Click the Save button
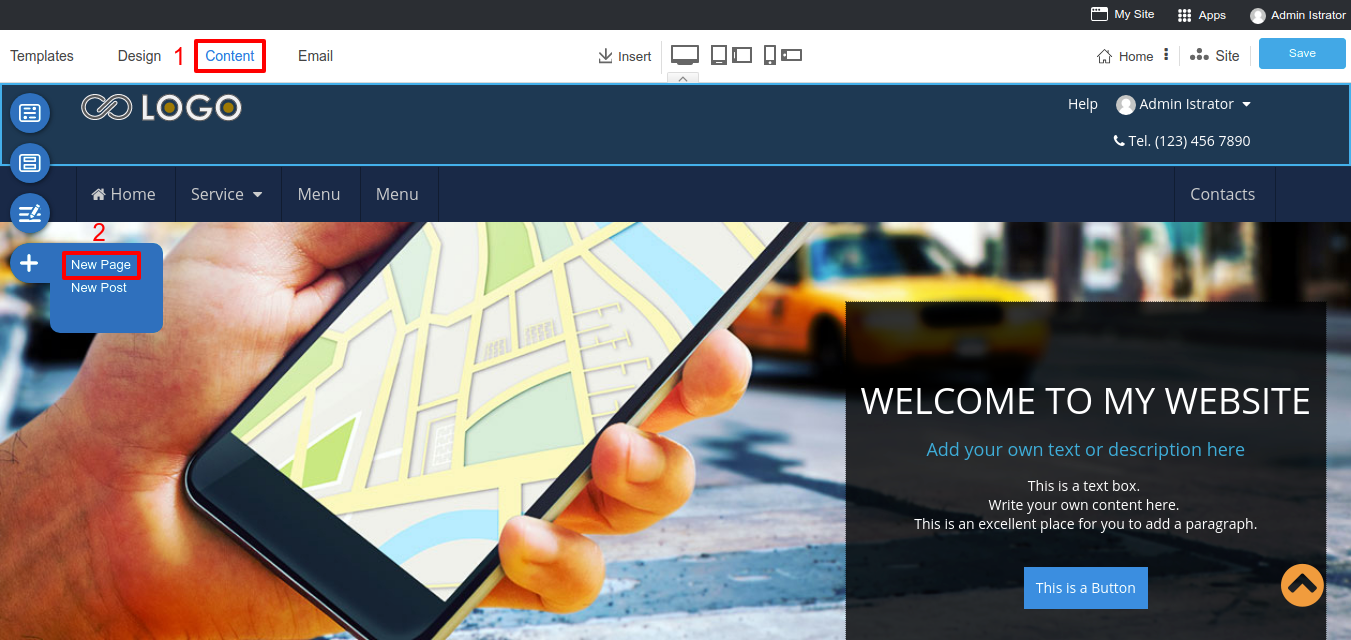 click(1302, 54)
